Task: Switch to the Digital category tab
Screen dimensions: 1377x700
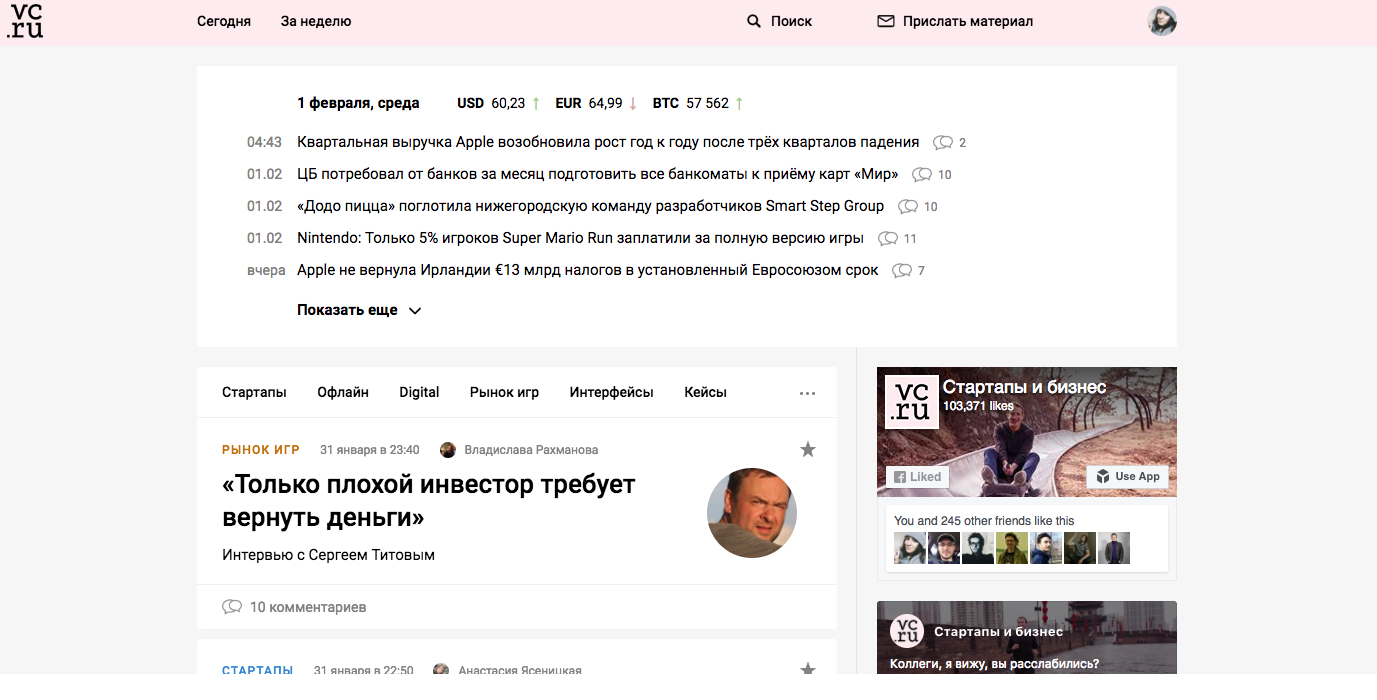Action: (419, 392)
